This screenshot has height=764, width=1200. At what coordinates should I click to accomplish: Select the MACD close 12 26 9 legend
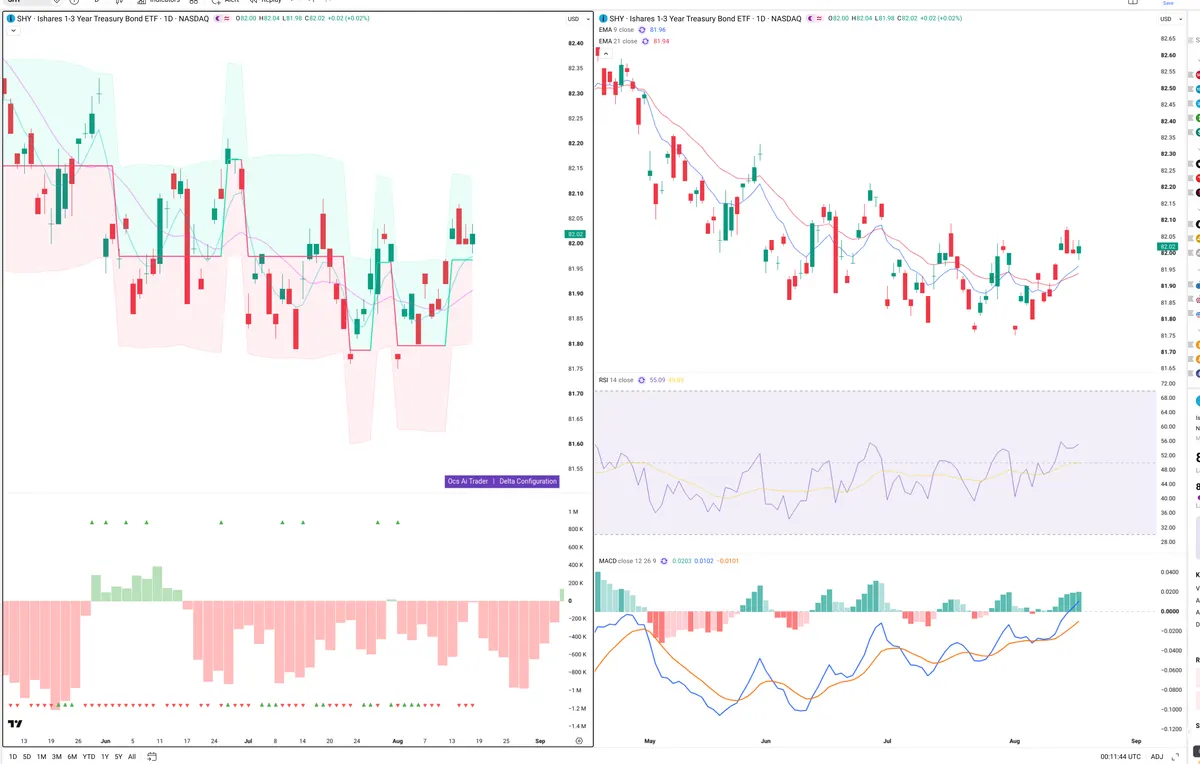click(x=626, y=561)
